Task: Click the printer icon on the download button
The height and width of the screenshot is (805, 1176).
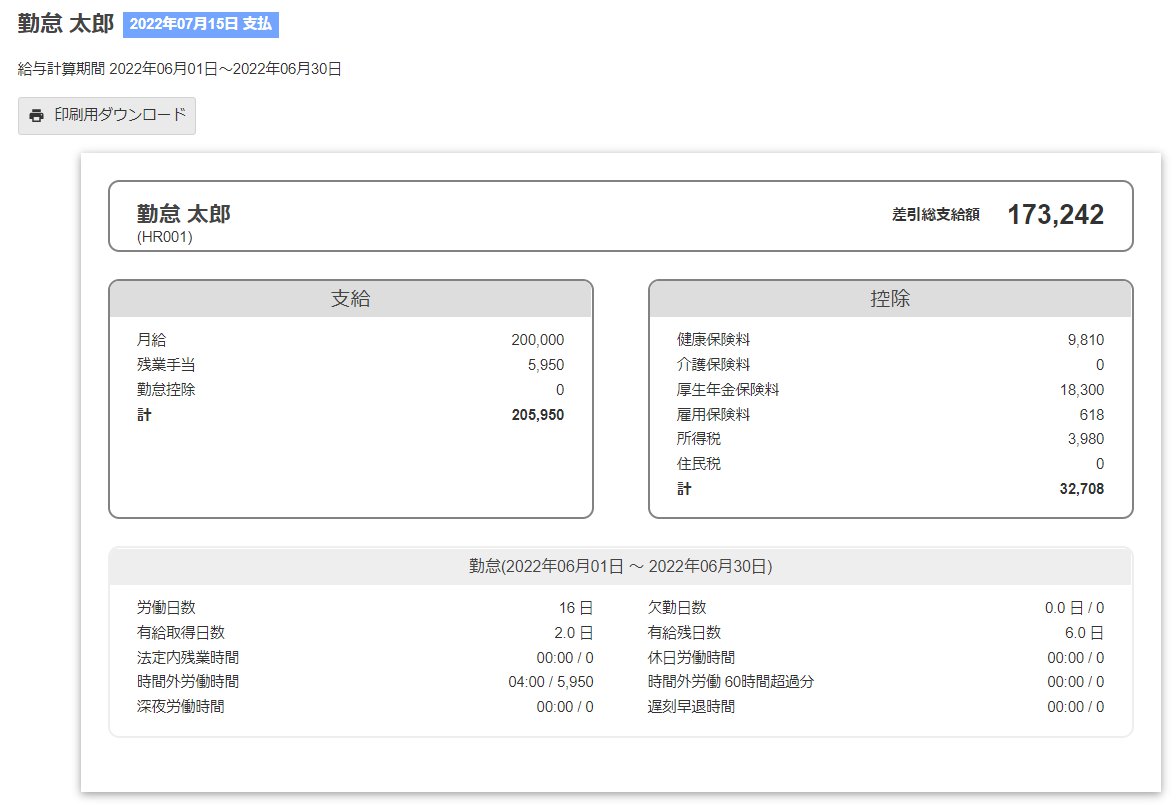Action: [x=37, y=115]
